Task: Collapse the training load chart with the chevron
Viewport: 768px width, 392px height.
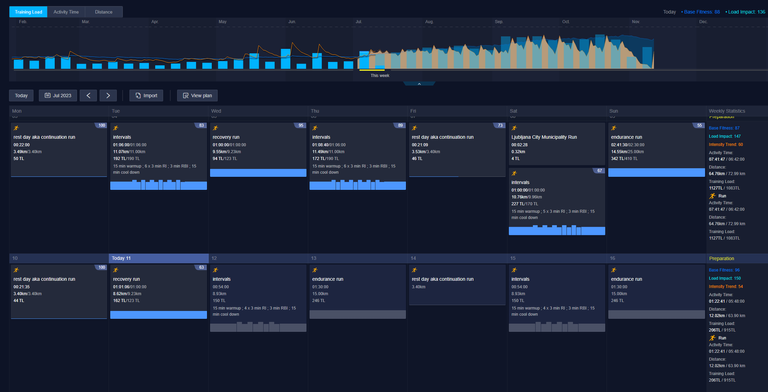Action: pos(419,84)
